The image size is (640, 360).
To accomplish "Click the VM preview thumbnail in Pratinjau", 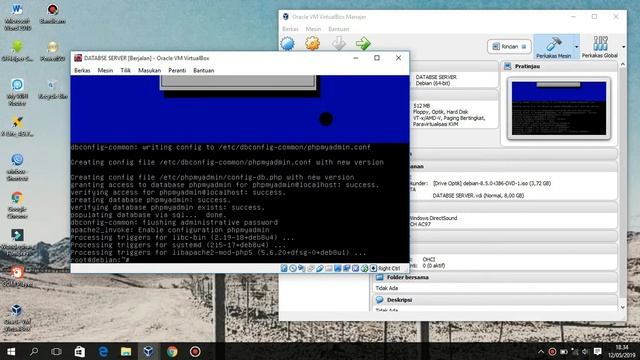I will (x=559, y=108).
